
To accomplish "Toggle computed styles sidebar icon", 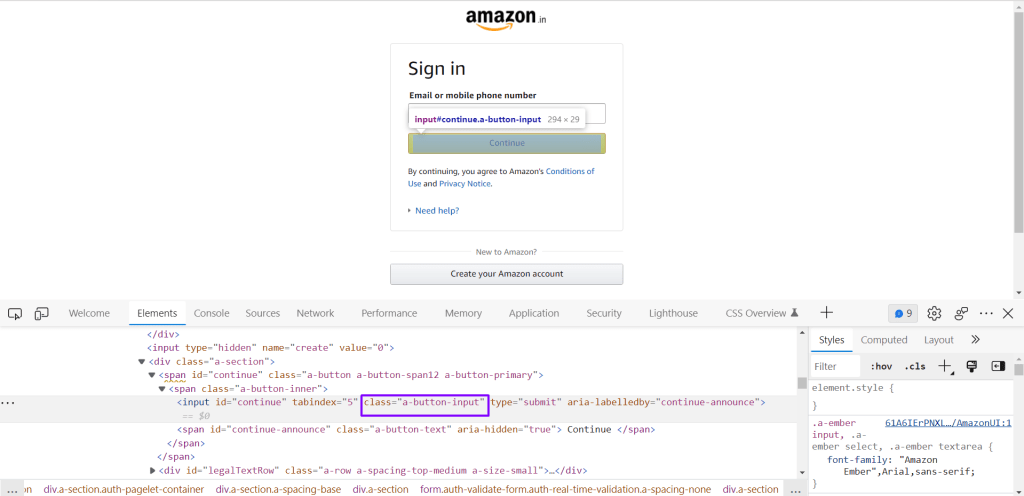I will coord(997,366).
